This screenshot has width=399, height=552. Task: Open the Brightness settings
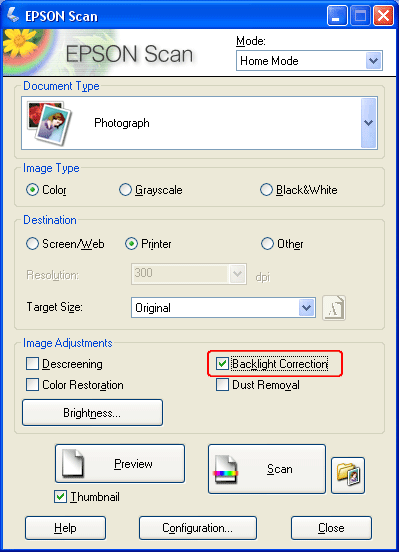(92, 413)
